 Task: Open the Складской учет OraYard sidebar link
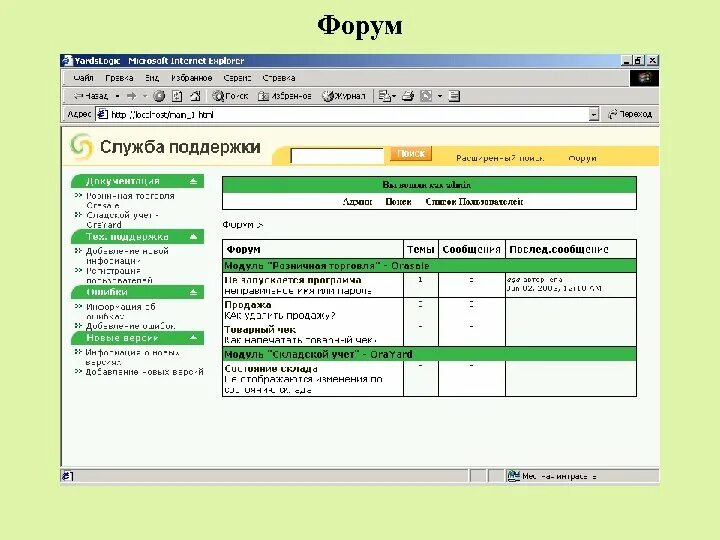pyautogui.click(x=123, y=220)
